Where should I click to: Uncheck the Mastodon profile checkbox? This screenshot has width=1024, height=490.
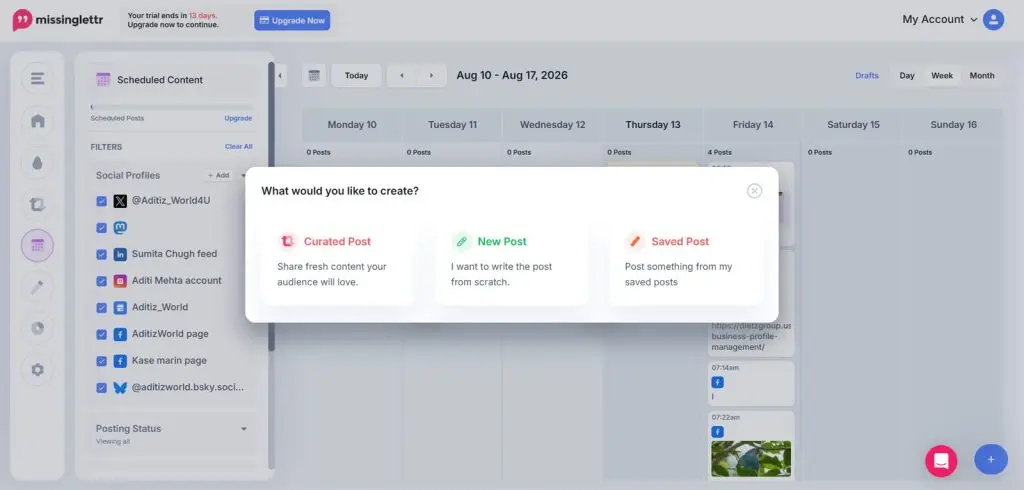(101, 228)
